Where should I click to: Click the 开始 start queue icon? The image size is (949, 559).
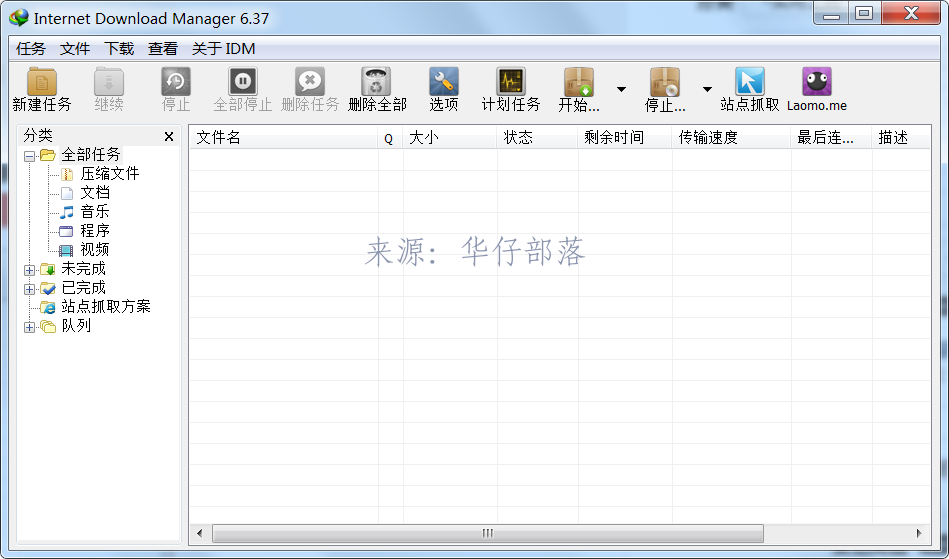point(579,82)
